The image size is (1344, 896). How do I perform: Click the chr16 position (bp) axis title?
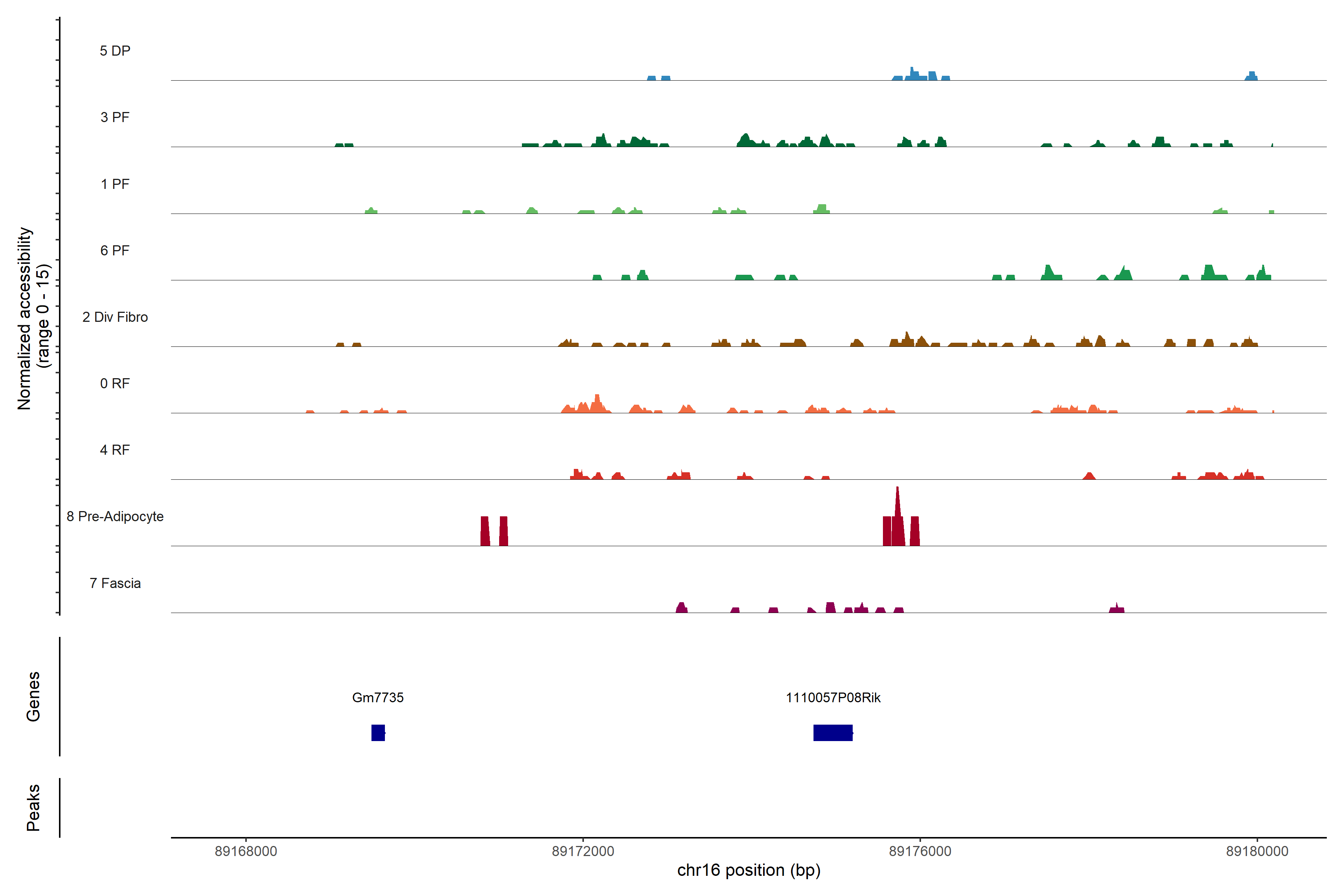(749, 870)
